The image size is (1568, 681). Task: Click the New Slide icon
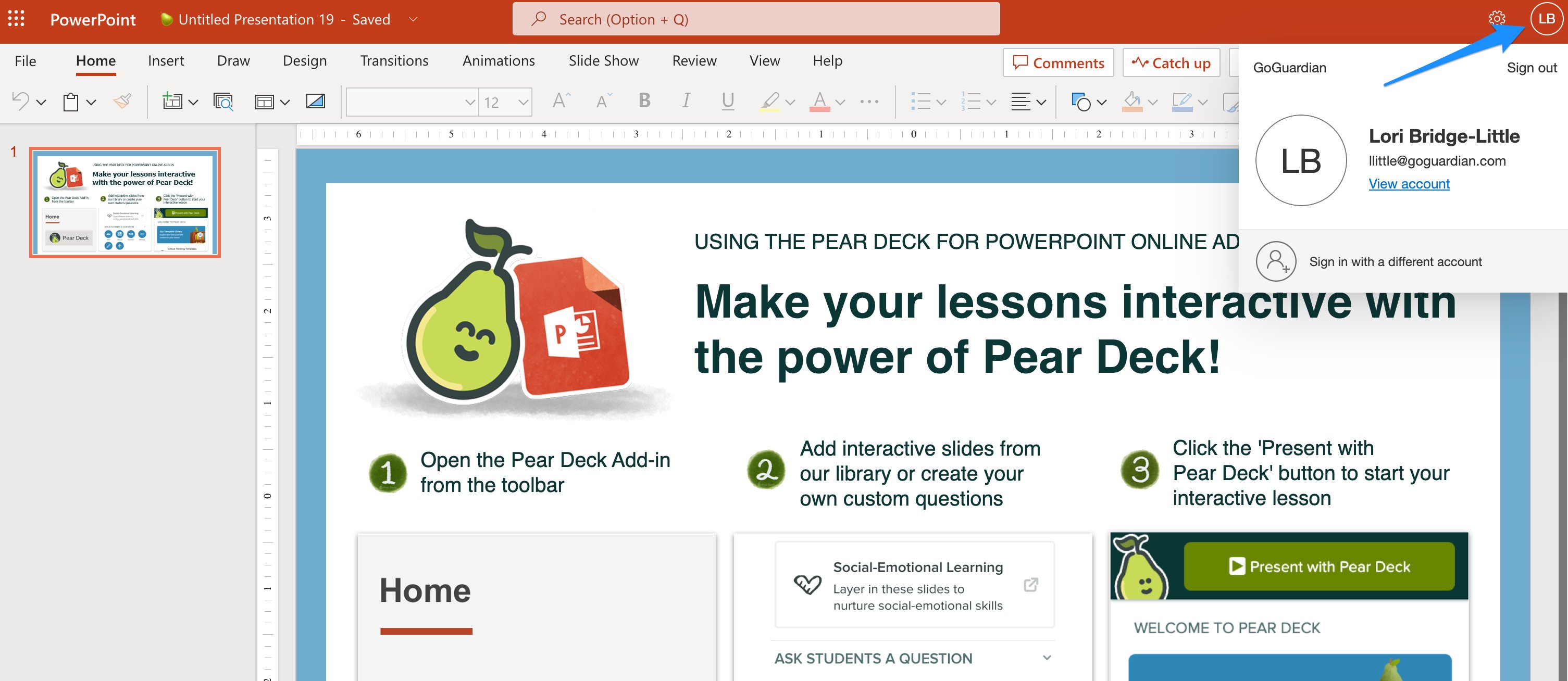(x=172, y=101)
